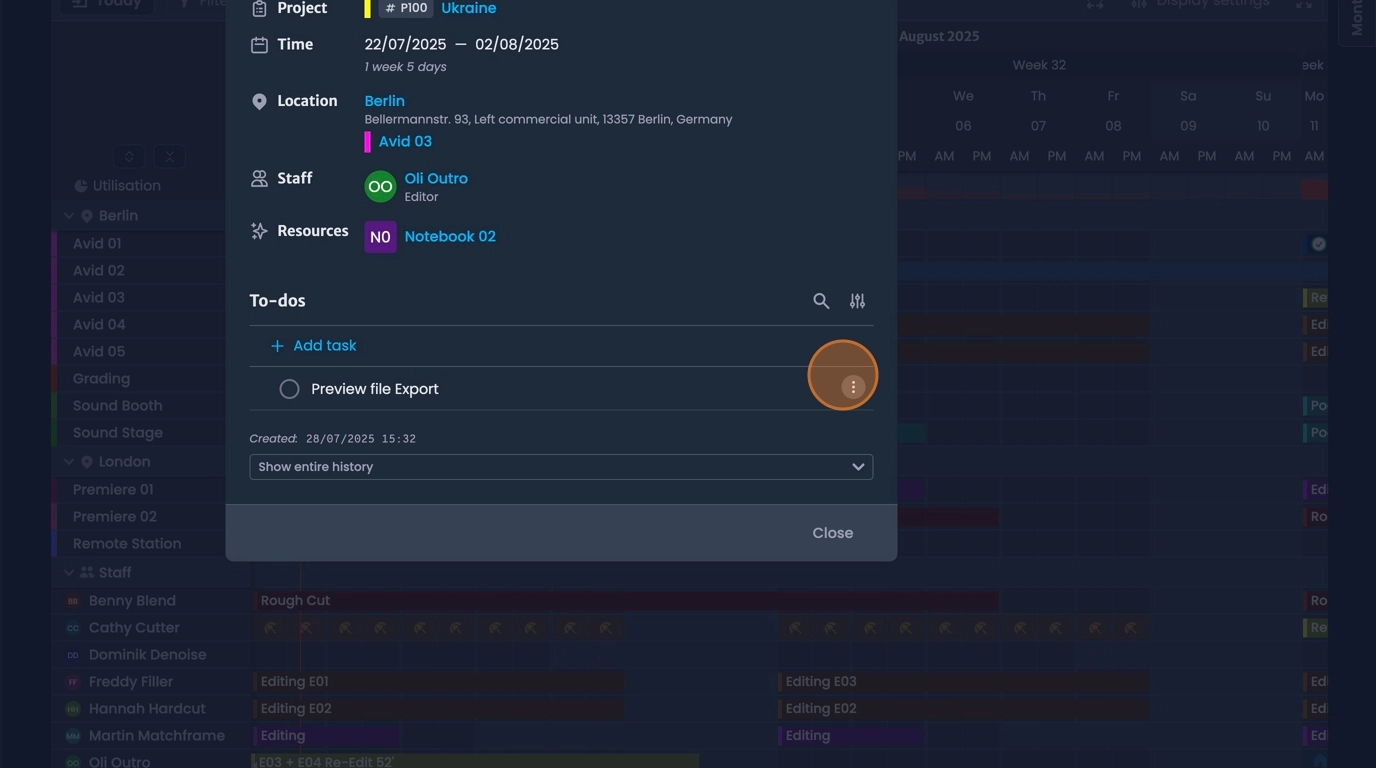Collapse the Berlin location group
The width and height of the screenshot is (1376, 768).
tap(68, 215)
